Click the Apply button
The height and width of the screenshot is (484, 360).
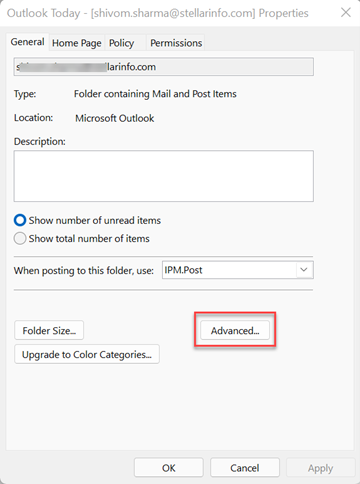click(x=320, y=468)
